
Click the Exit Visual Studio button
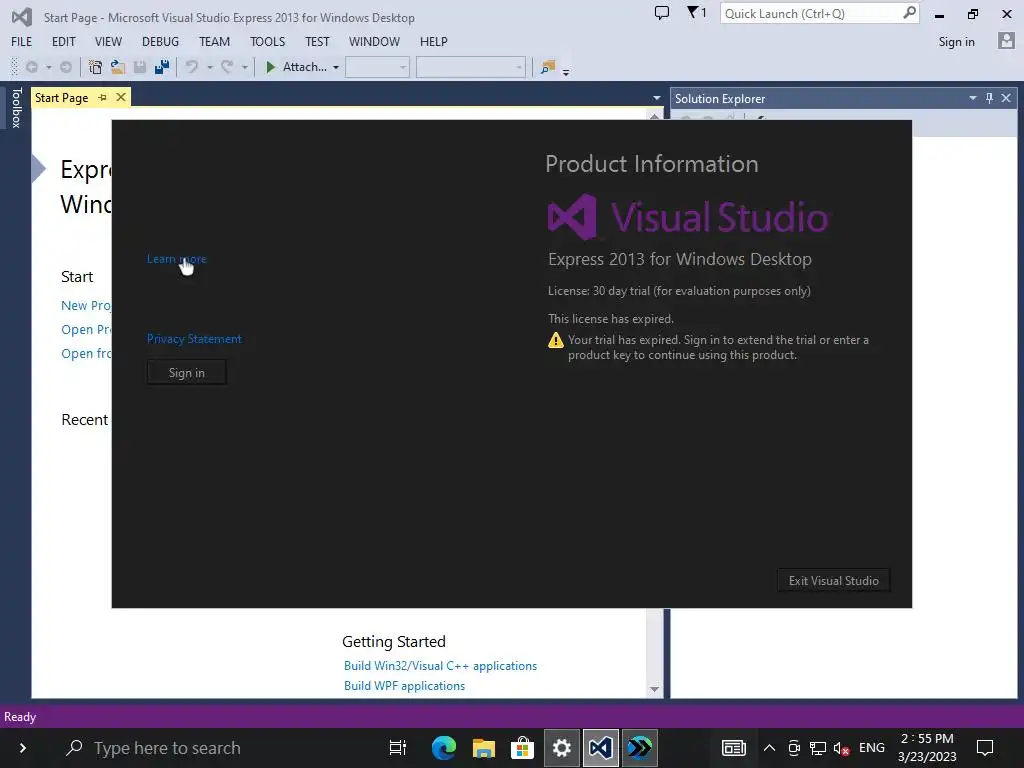pyautogui.click(x=833, y=581)
